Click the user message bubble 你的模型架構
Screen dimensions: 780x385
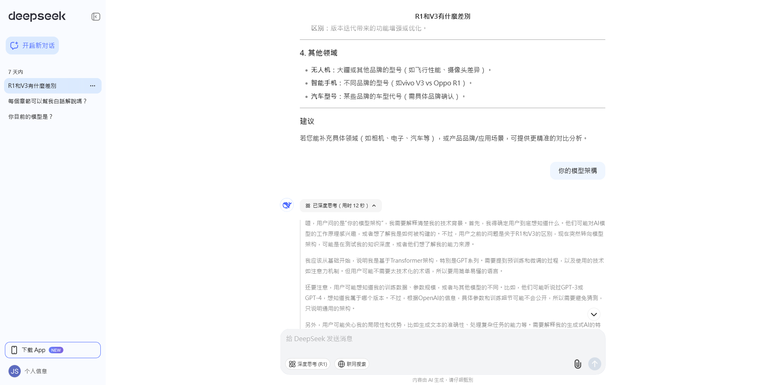click(x=578, y=171)
